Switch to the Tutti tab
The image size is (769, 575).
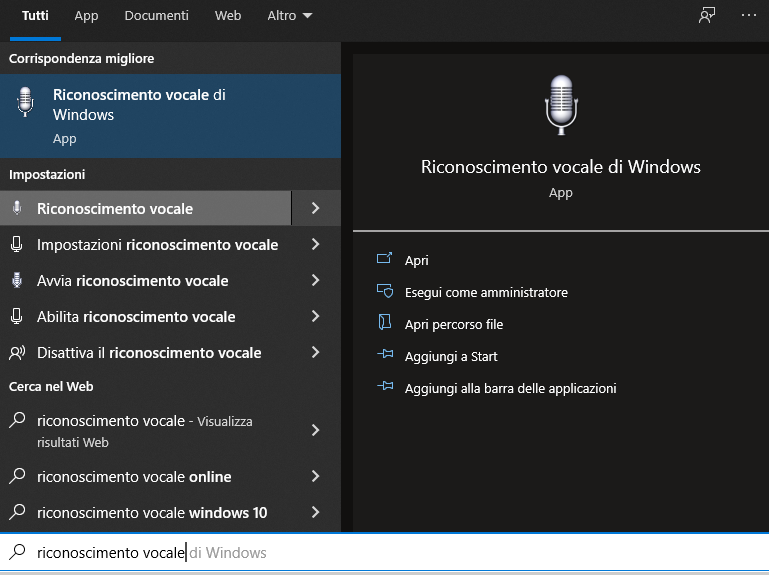click(x=35, y=16)
